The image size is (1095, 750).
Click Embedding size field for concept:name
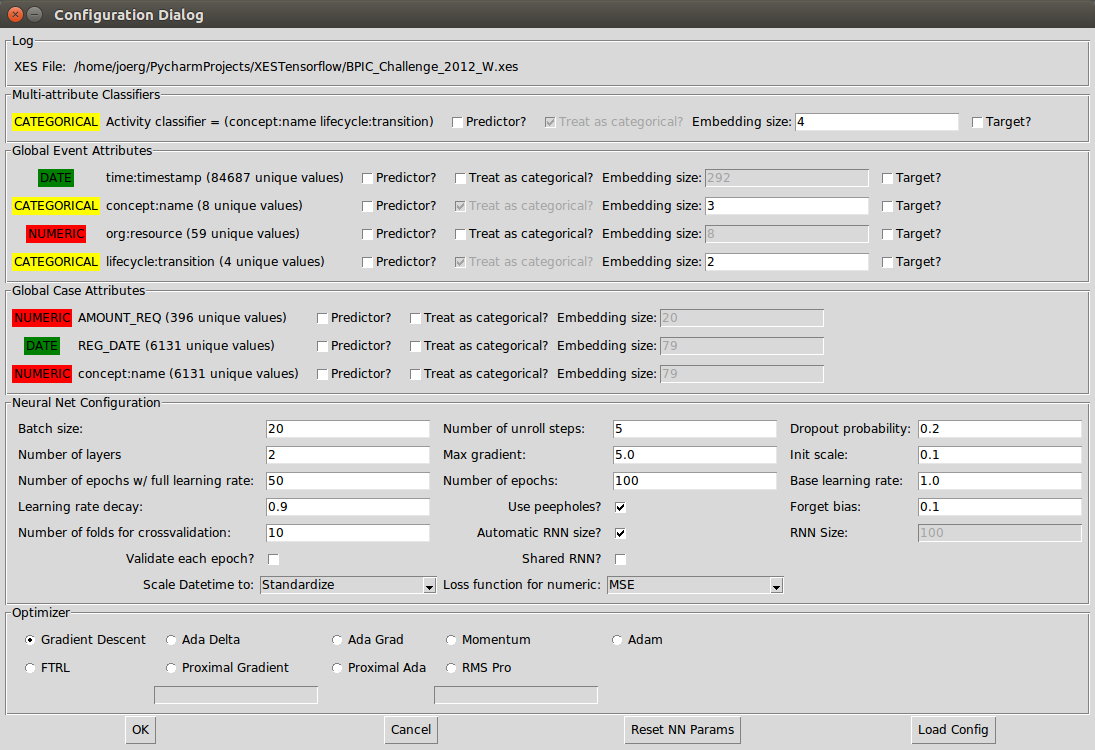(786, 206)
